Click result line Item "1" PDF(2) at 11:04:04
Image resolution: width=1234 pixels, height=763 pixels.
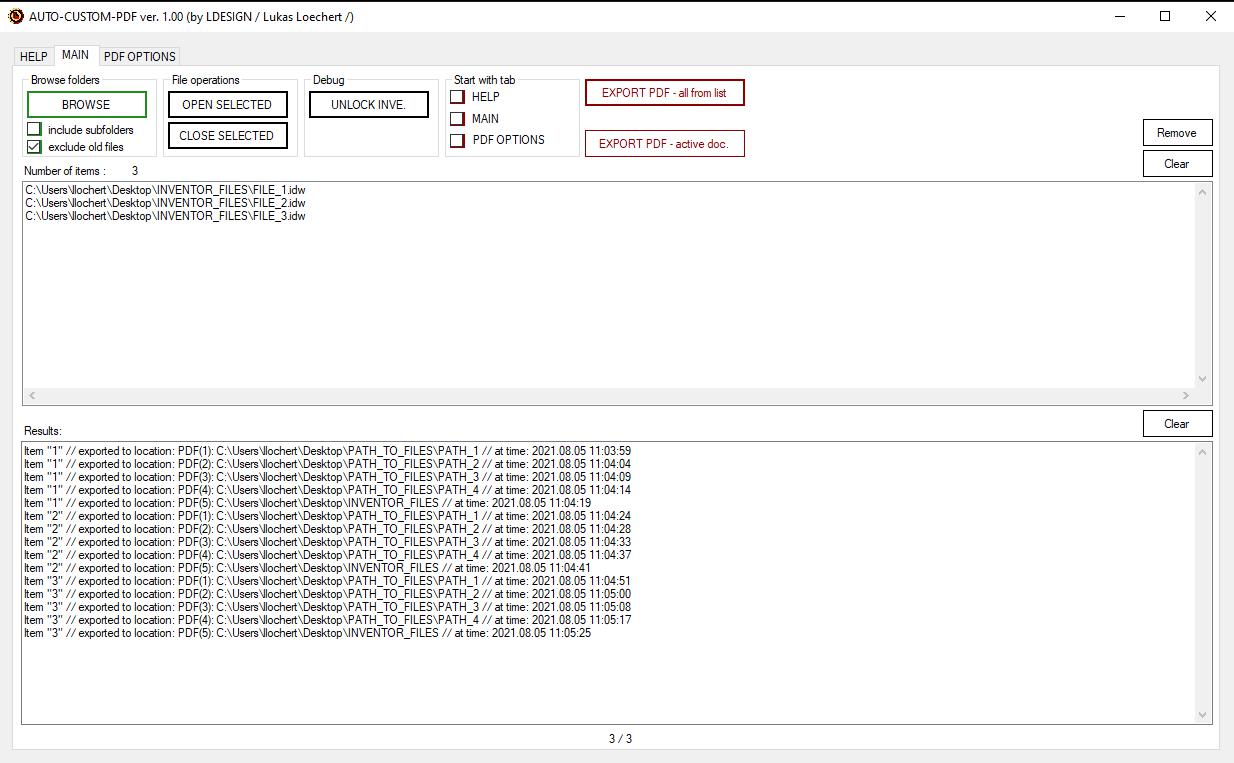[x=327, y=464]
